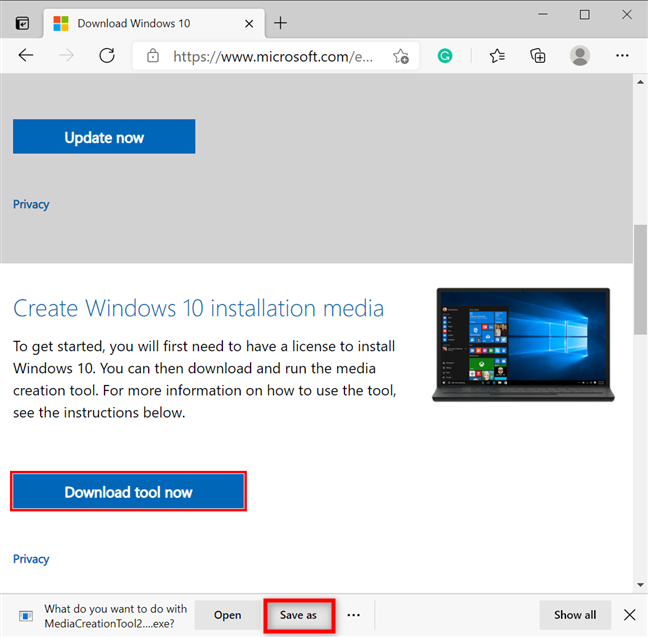Screen dimensions: 648x637
Task: Refresh the current page
Action: (x=107, y=55)
